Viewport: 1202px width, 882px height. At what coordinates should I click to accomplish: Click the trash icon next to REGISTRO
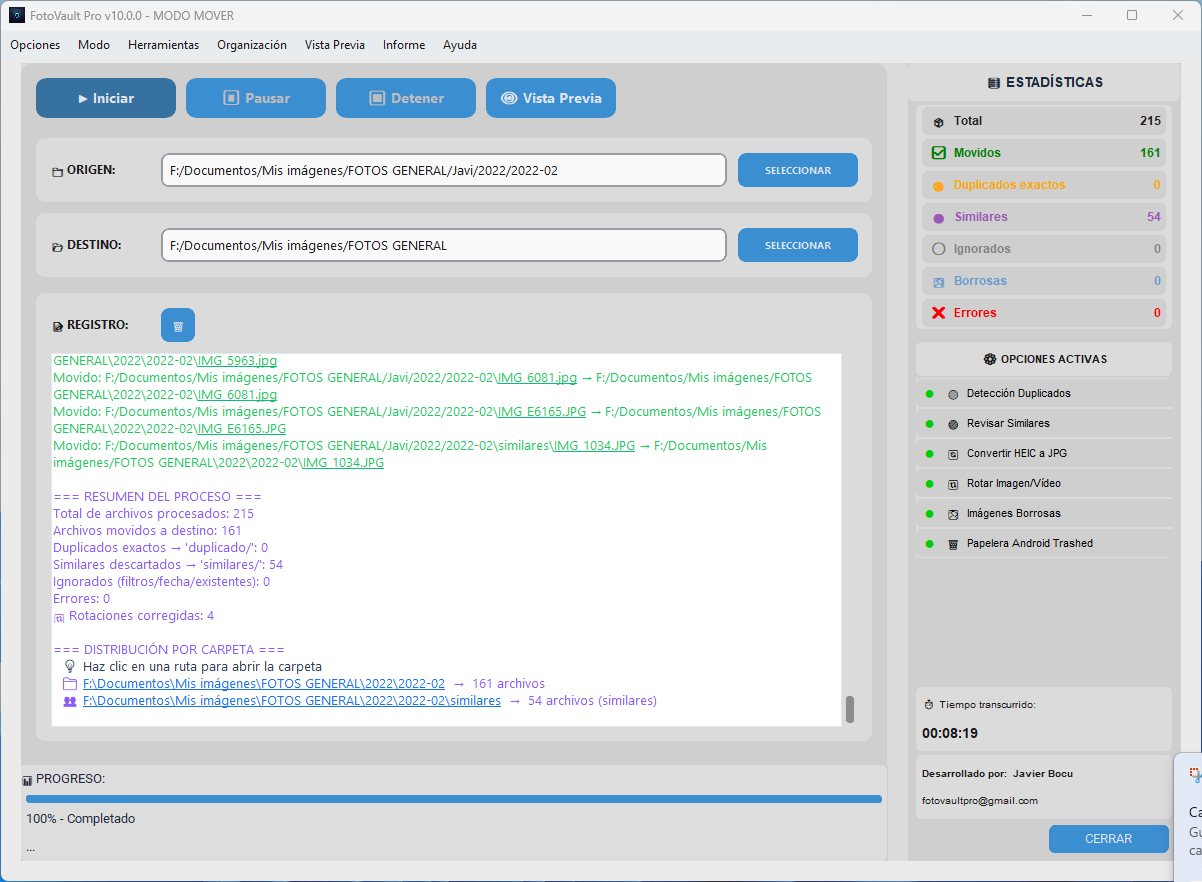point(178,325)
